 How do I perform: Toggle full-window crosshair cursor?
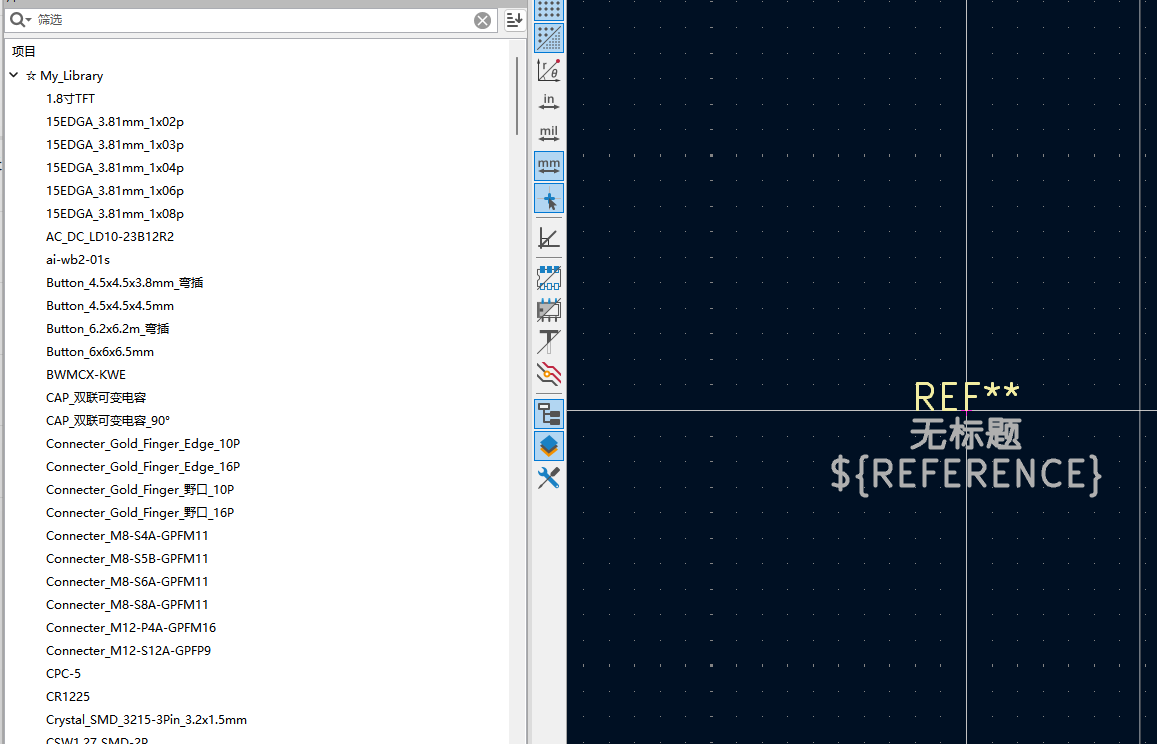pos(549,198)
